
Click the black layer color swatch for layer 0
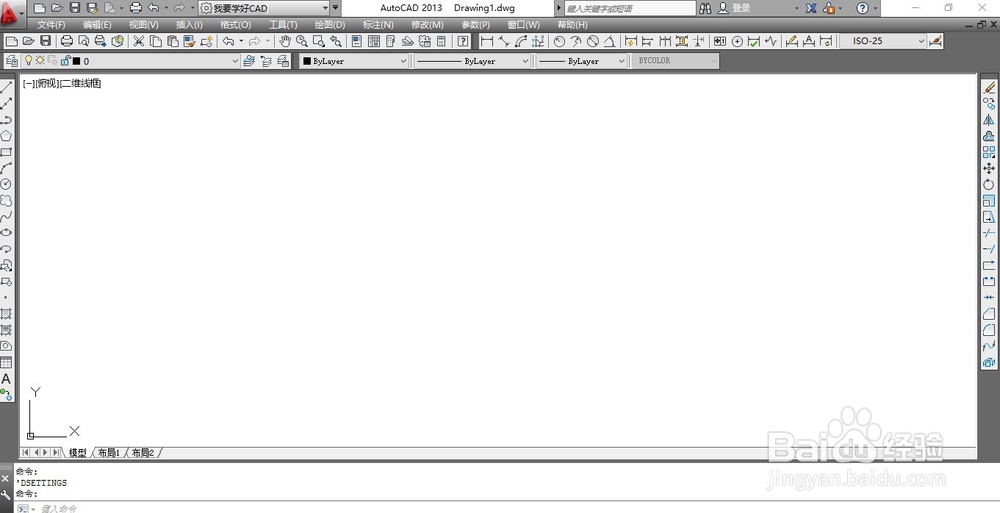point(77,61)
